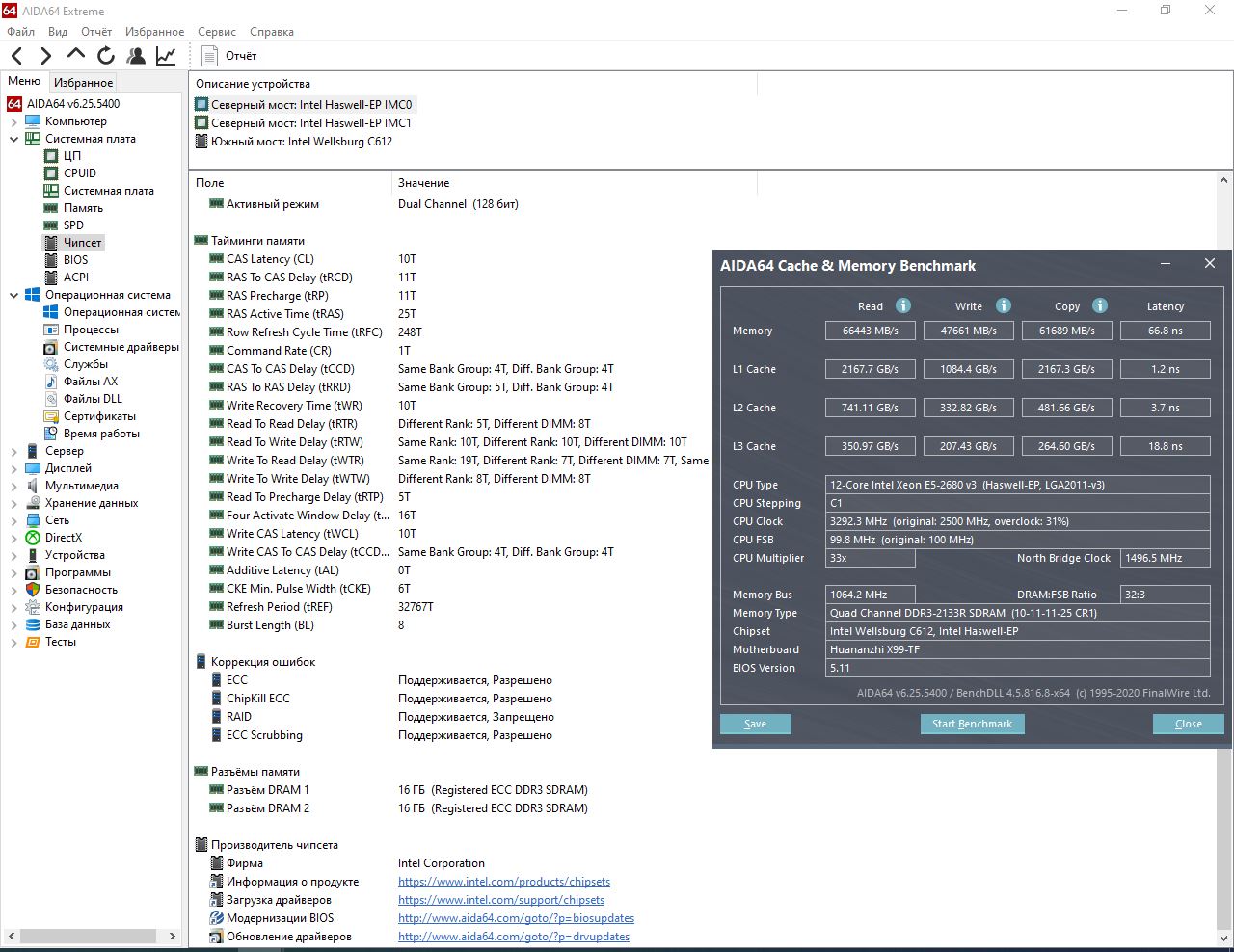Show info for Copy column in benchmark
This screenshot has height=952, width=1234.
tap(1100, 305)
